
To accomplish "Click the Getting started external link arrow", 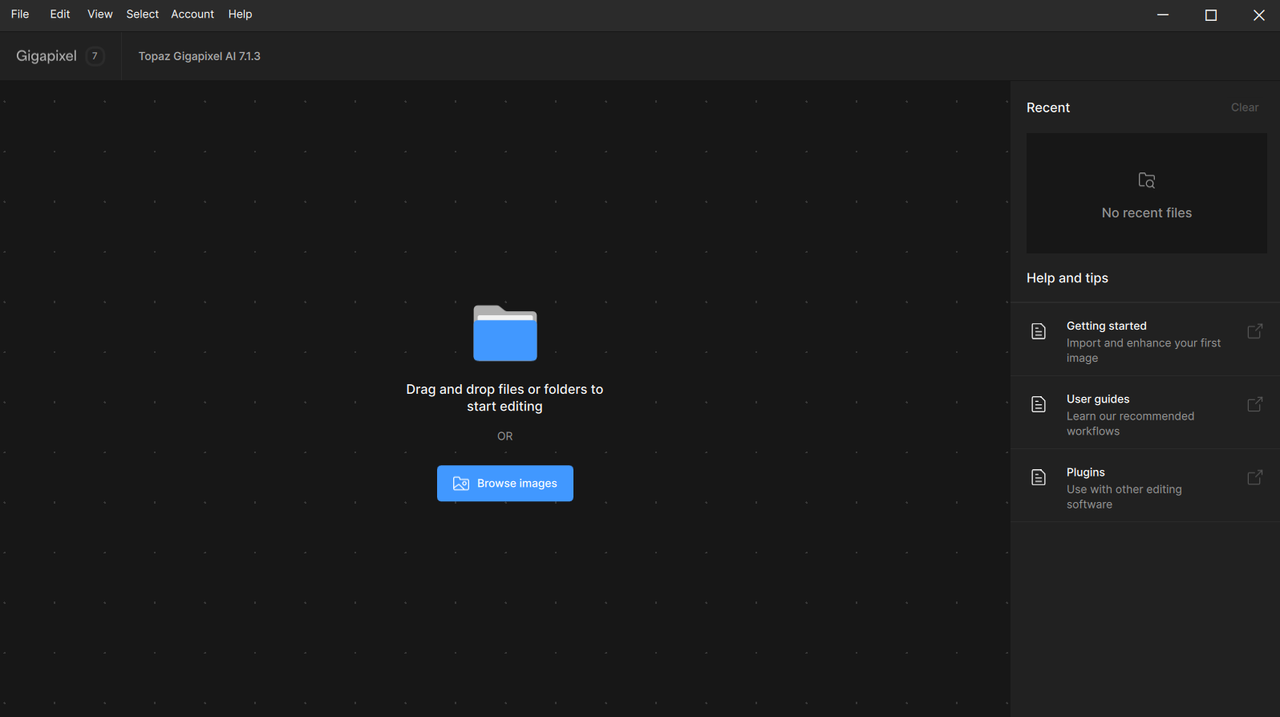I will point(1255,331).
